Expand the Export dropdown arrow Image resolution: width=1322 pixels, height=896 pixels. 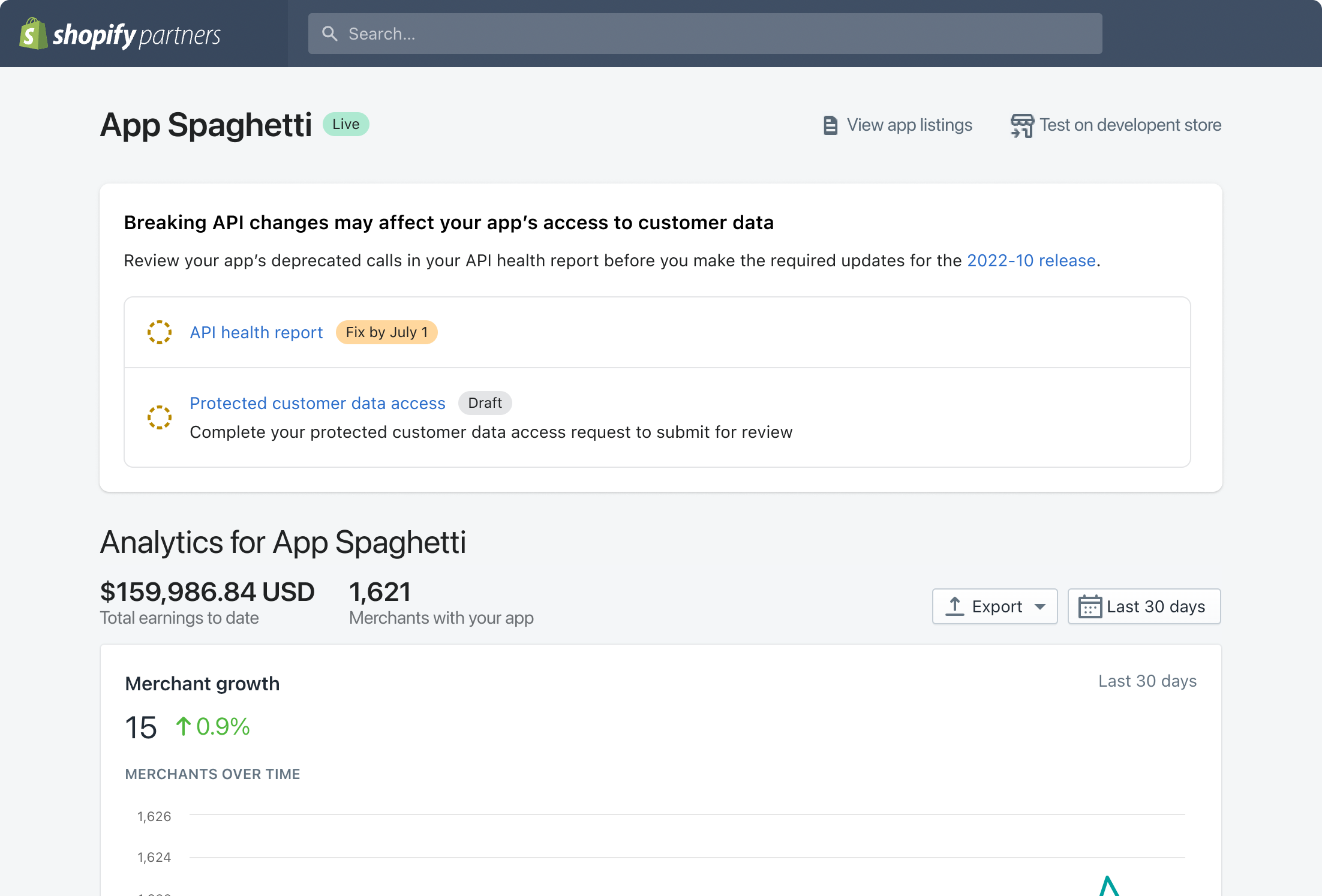[x=1041, y=606]
